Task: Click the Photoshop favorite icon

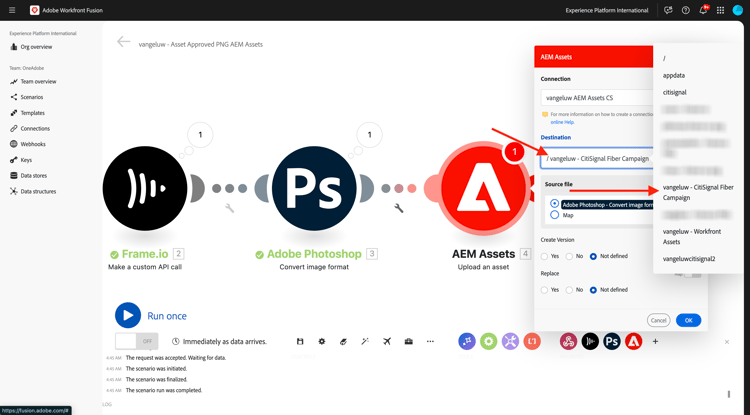Action: 612,341
